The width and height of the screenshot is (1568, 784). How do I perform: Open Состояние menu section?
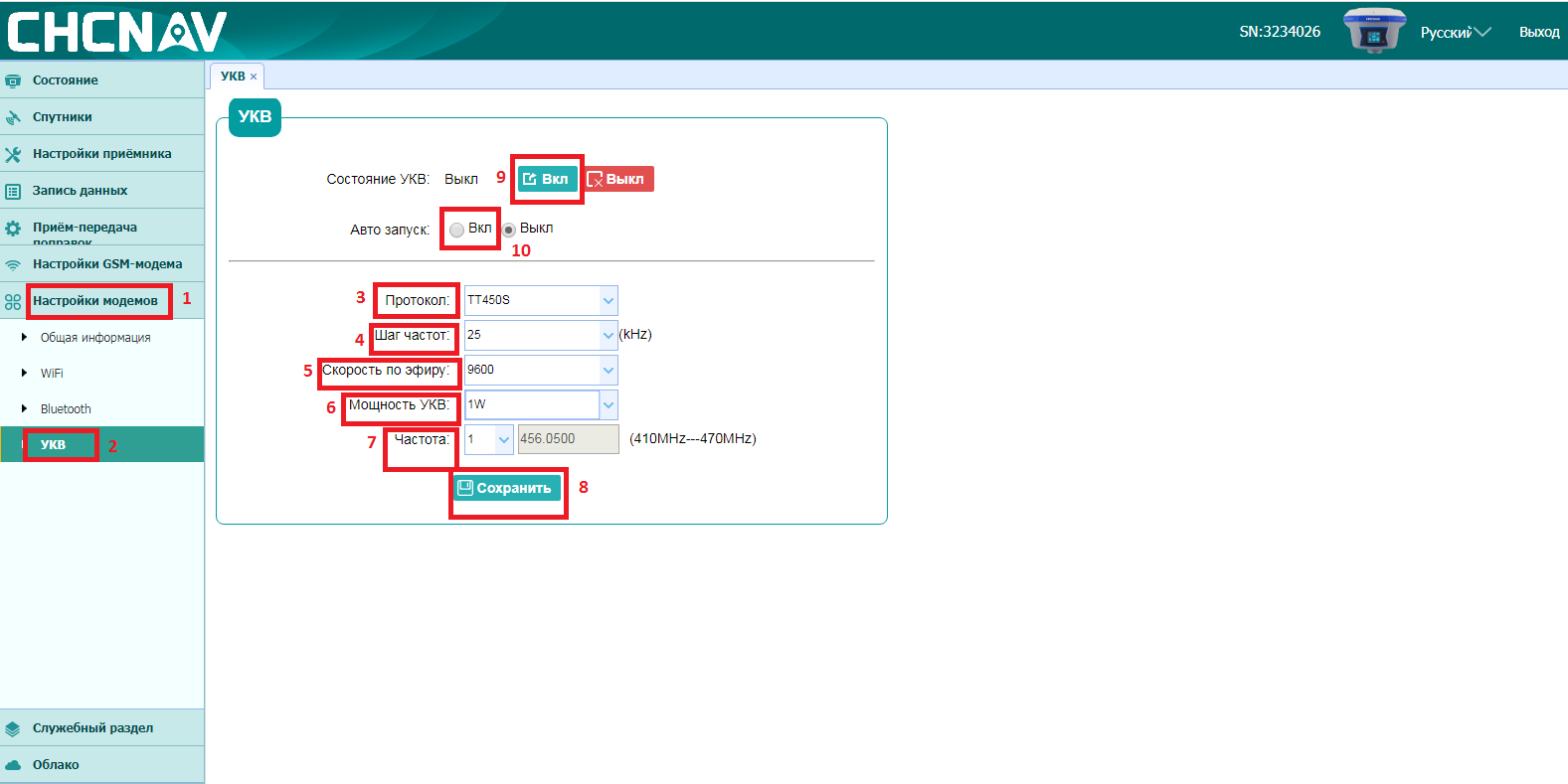102,80
